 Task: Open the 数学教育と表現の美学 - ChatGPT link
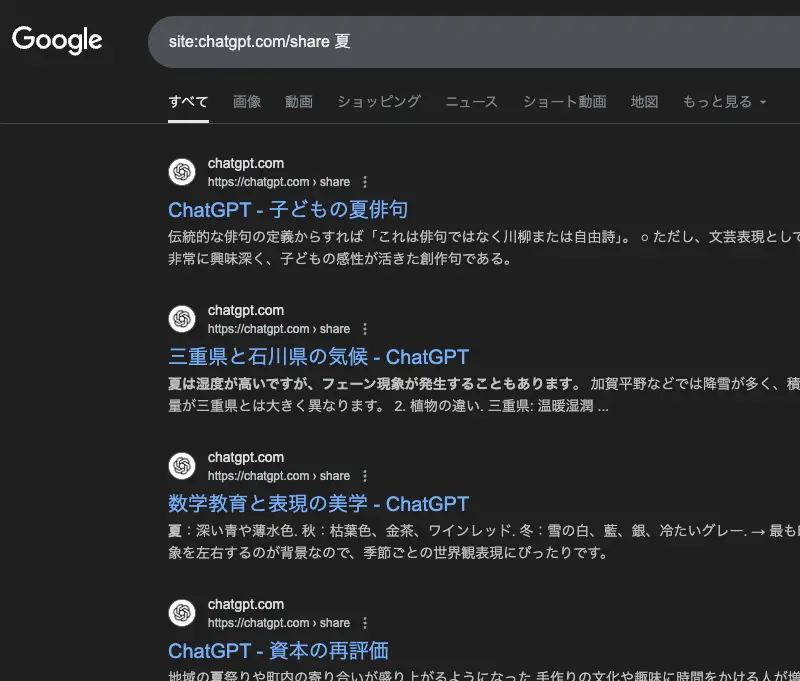point(318,503)
